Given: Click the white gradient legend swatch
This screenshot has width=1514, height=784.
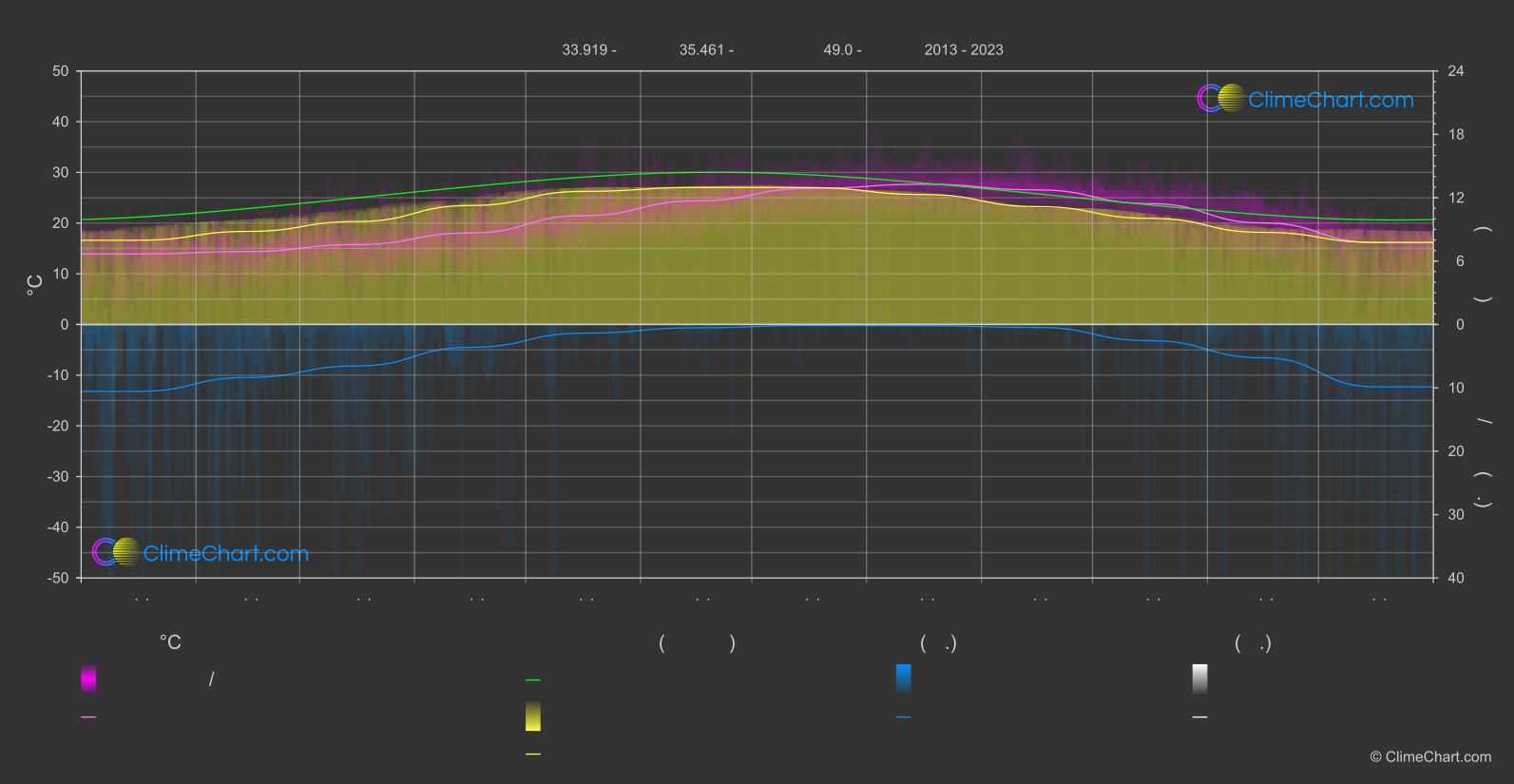Looking at the screenshot, I should click(1200, 679).
